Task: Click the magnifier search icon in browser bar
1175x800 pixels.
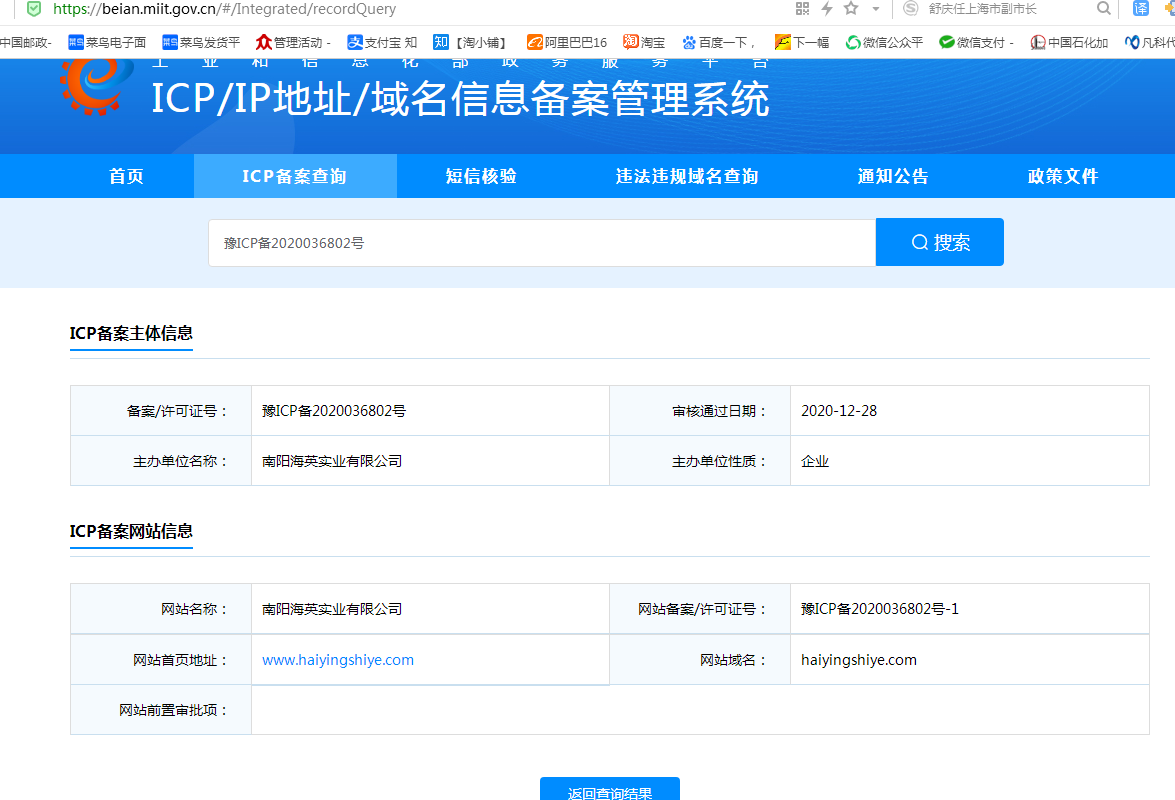Action: click(1103, 8)
